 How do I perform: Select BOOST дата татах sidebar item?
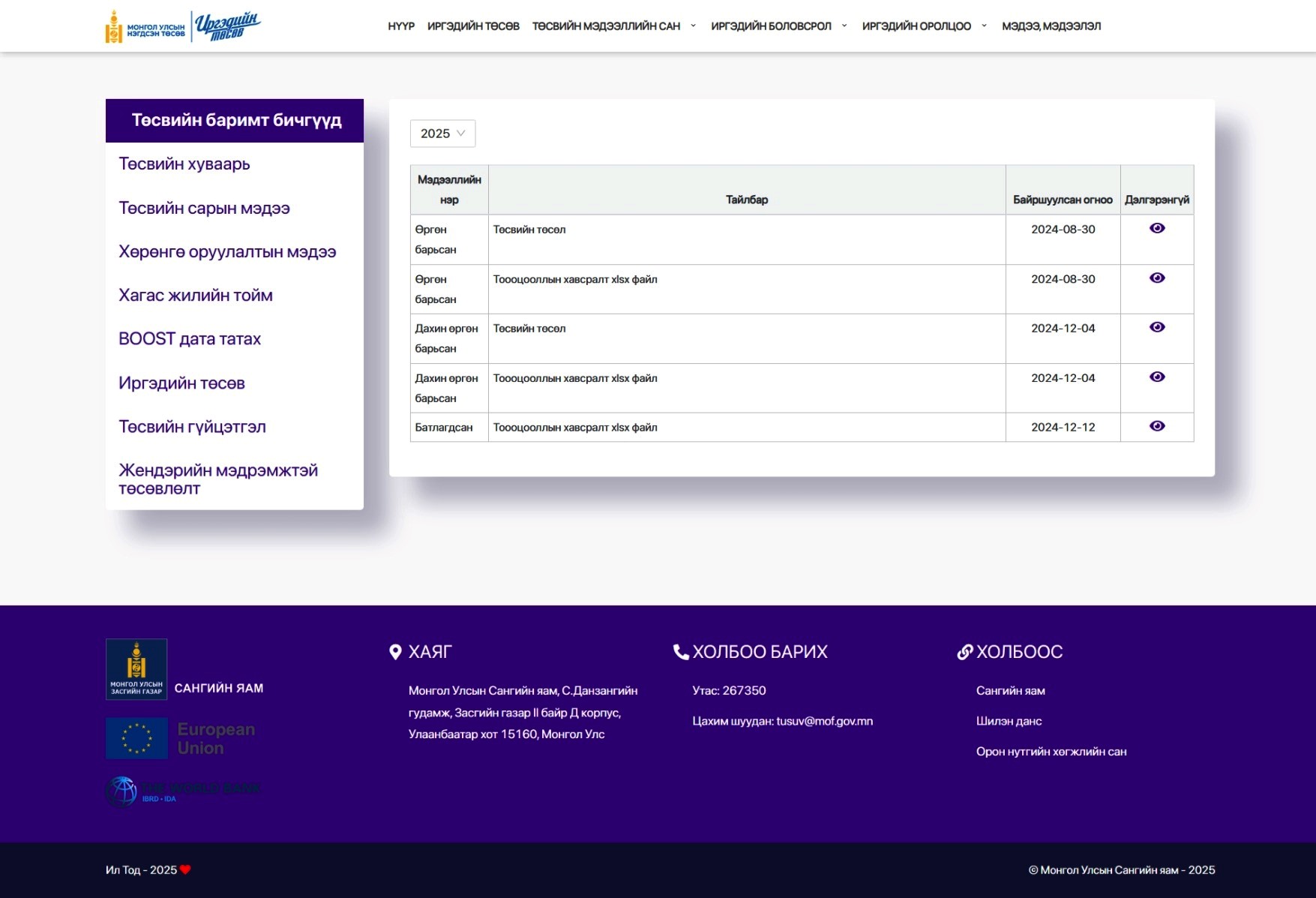tap(190, 339)
